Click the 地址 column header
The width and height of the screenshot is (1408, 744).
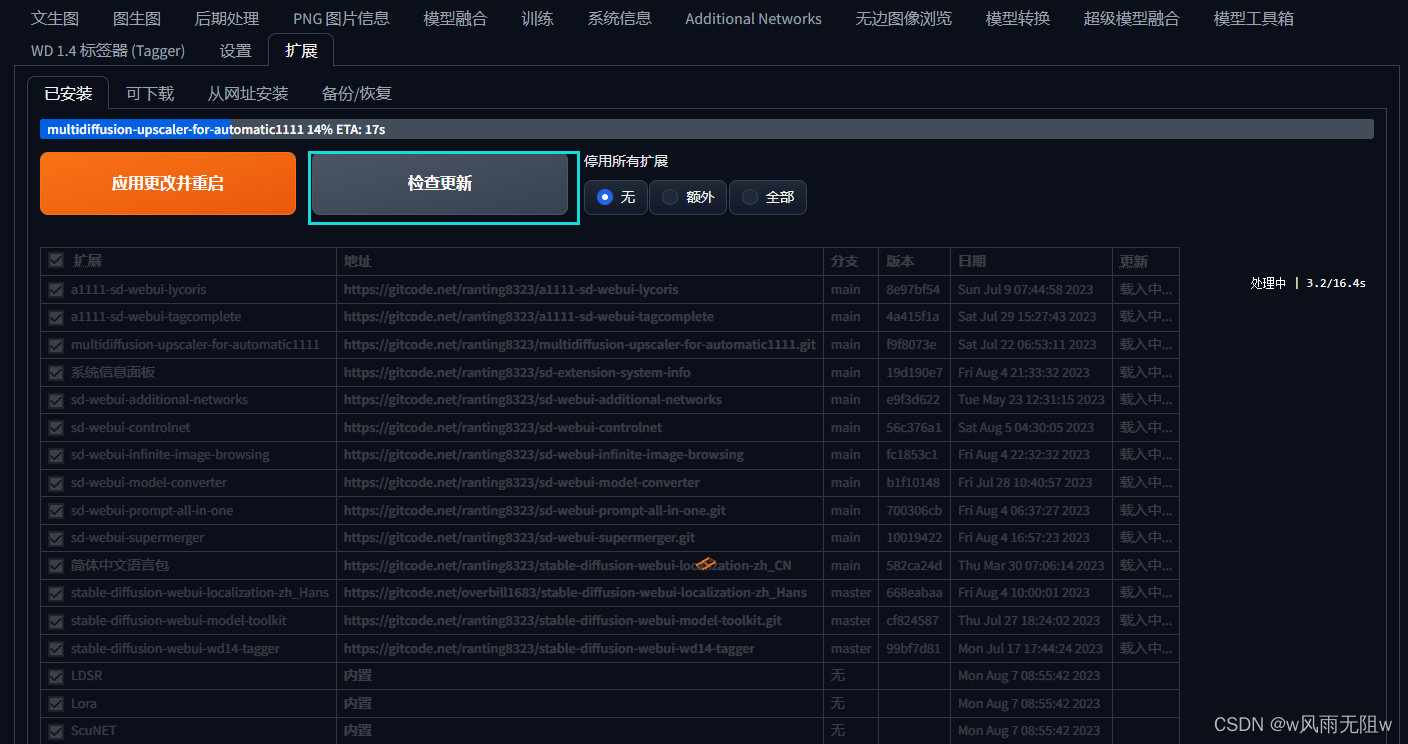357,261
